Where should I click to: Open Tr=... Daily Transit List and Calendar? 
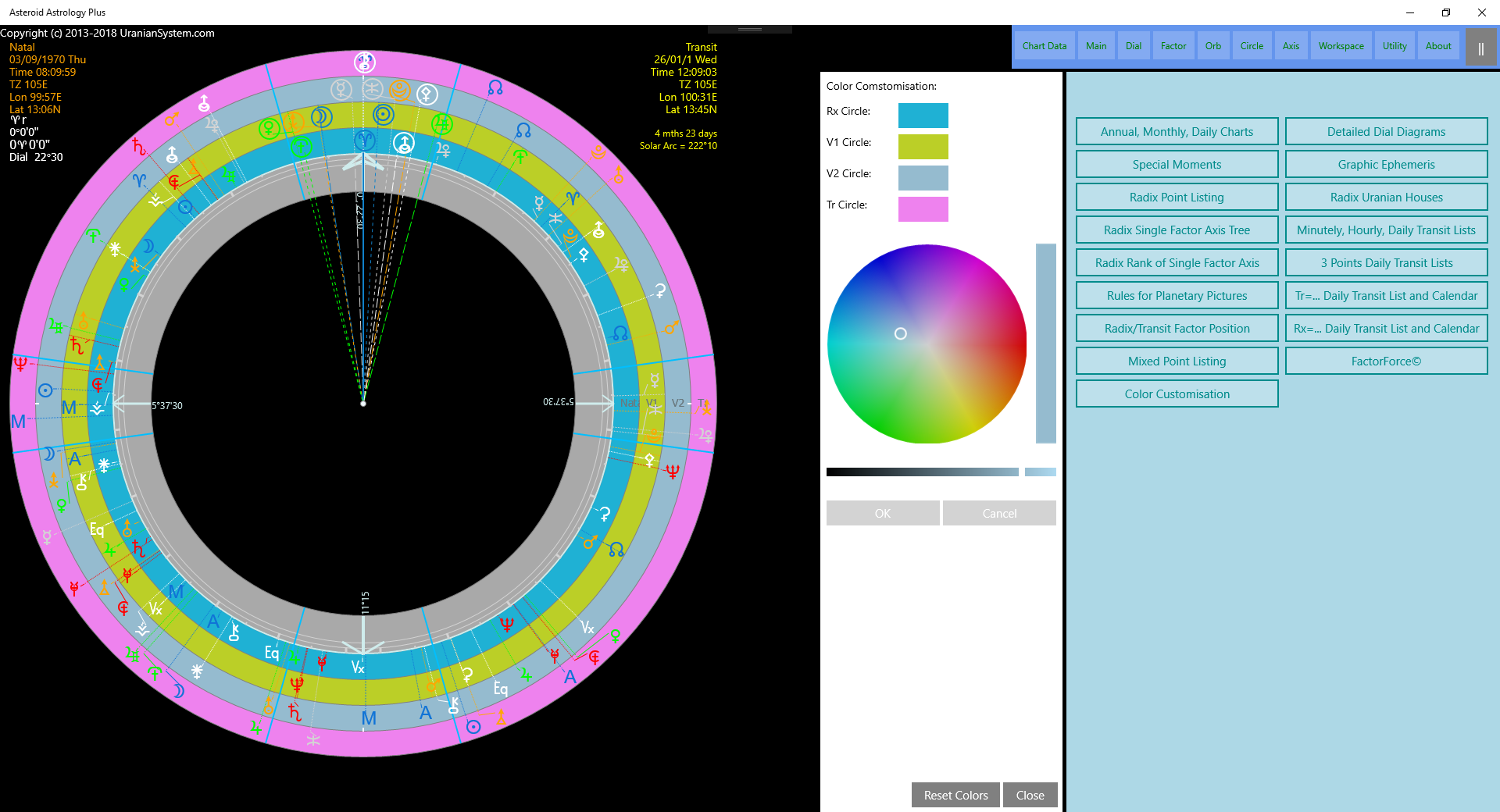tap(1386, 295)
